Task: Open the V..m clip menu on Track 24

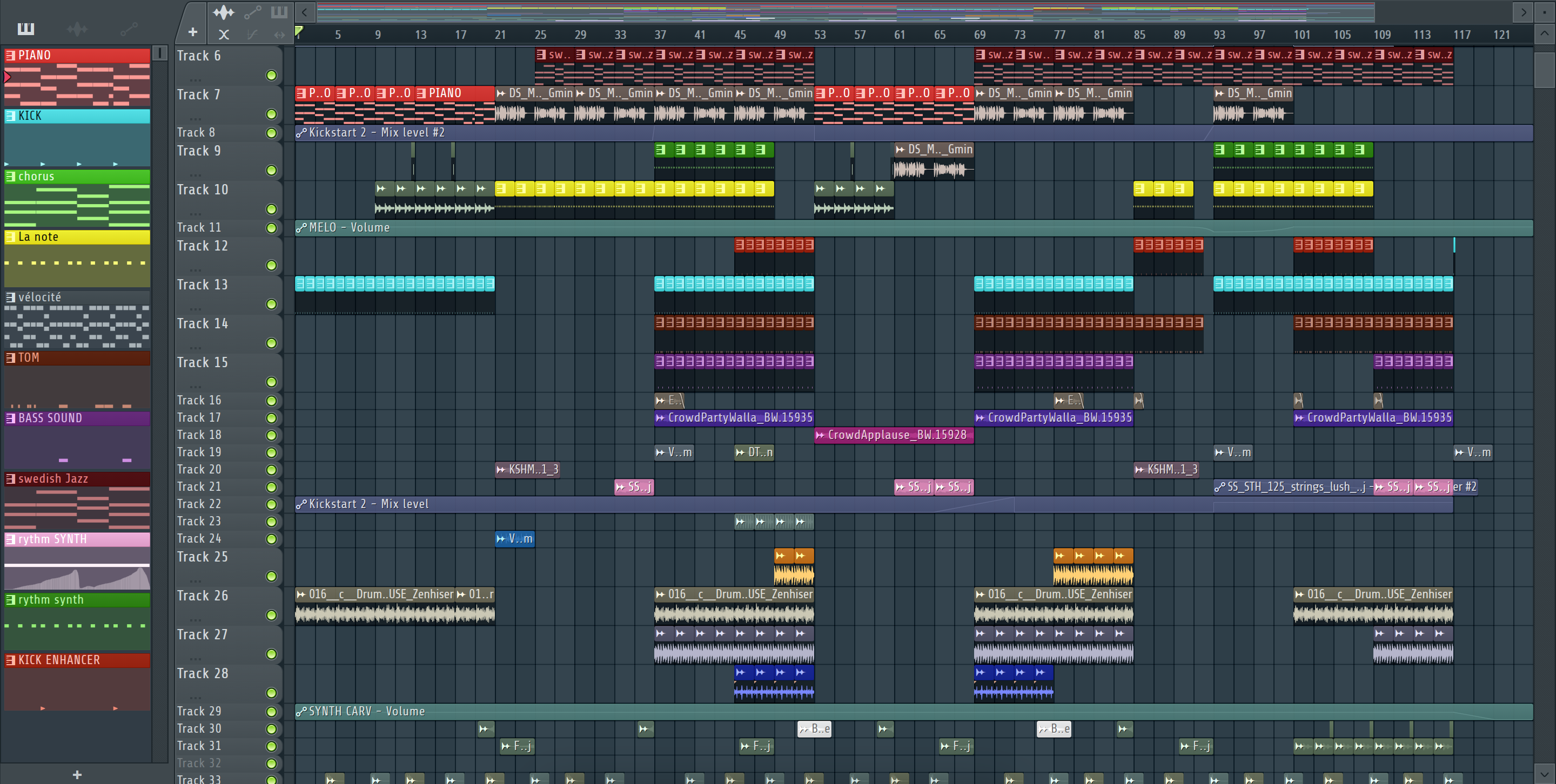Action: coord(501,538)
